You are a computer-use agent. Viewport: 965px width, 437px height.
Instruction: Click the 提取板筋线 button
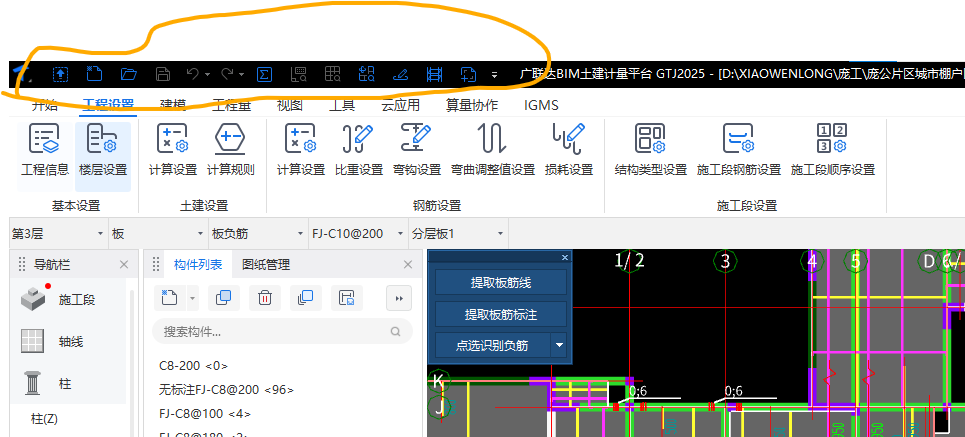pyautogui.click(x=501, y=283)
